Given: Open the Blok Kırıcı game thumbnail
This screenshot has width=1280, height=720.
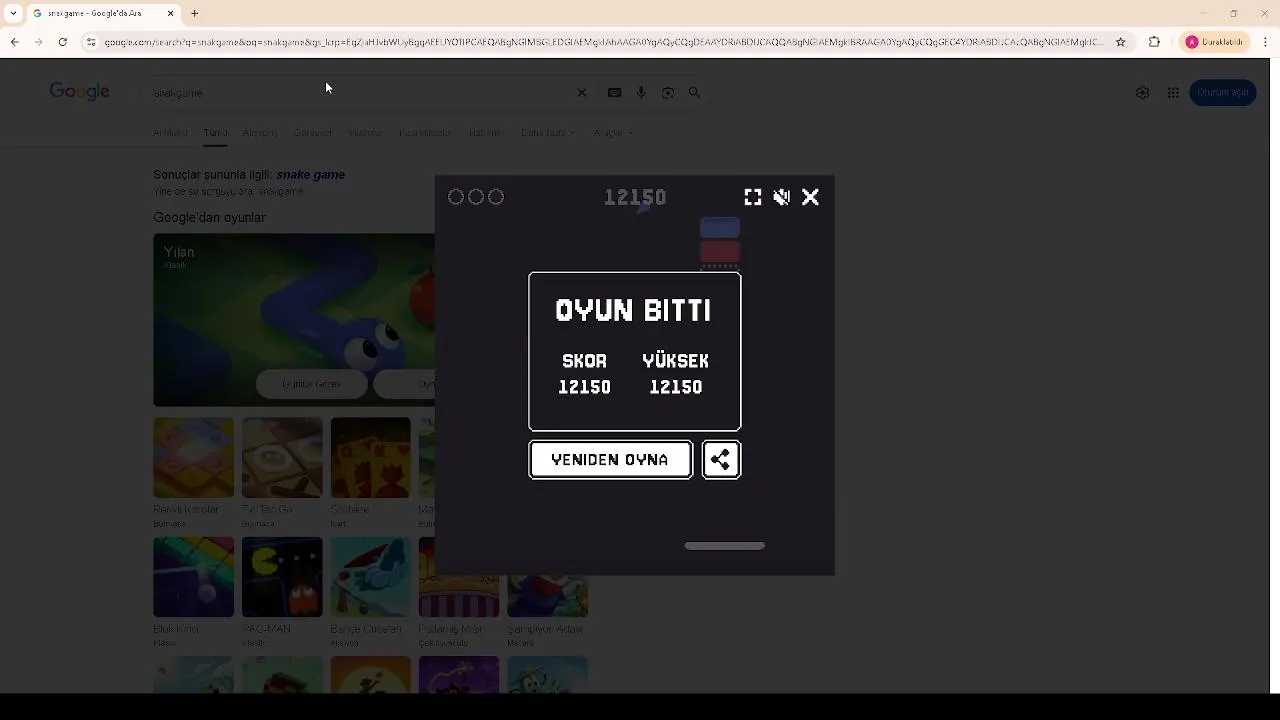Looking at the screenshot, I should (193, 577).
